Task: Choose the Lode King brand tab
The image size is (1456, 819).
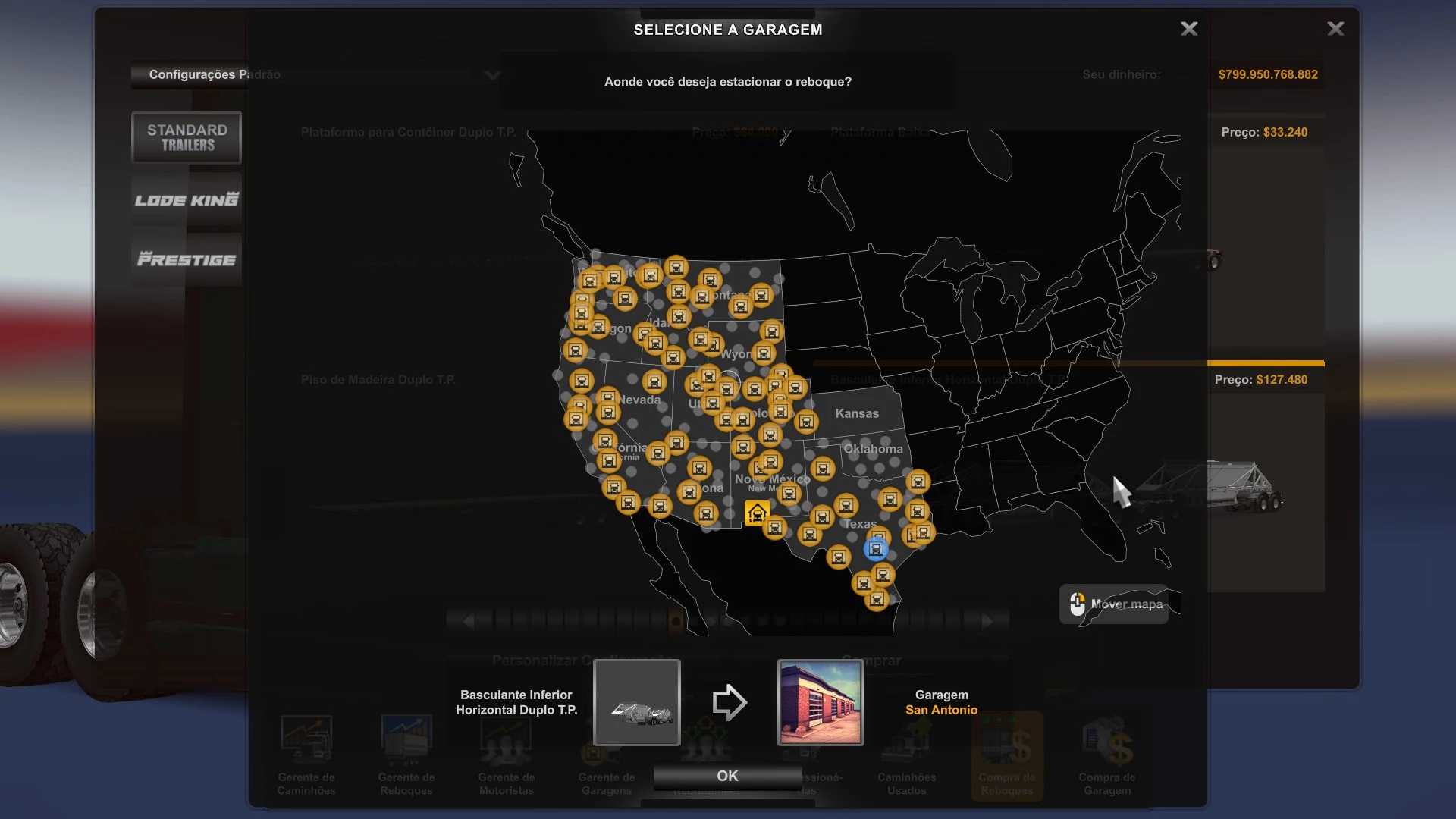Action: [x=187, y=200]
